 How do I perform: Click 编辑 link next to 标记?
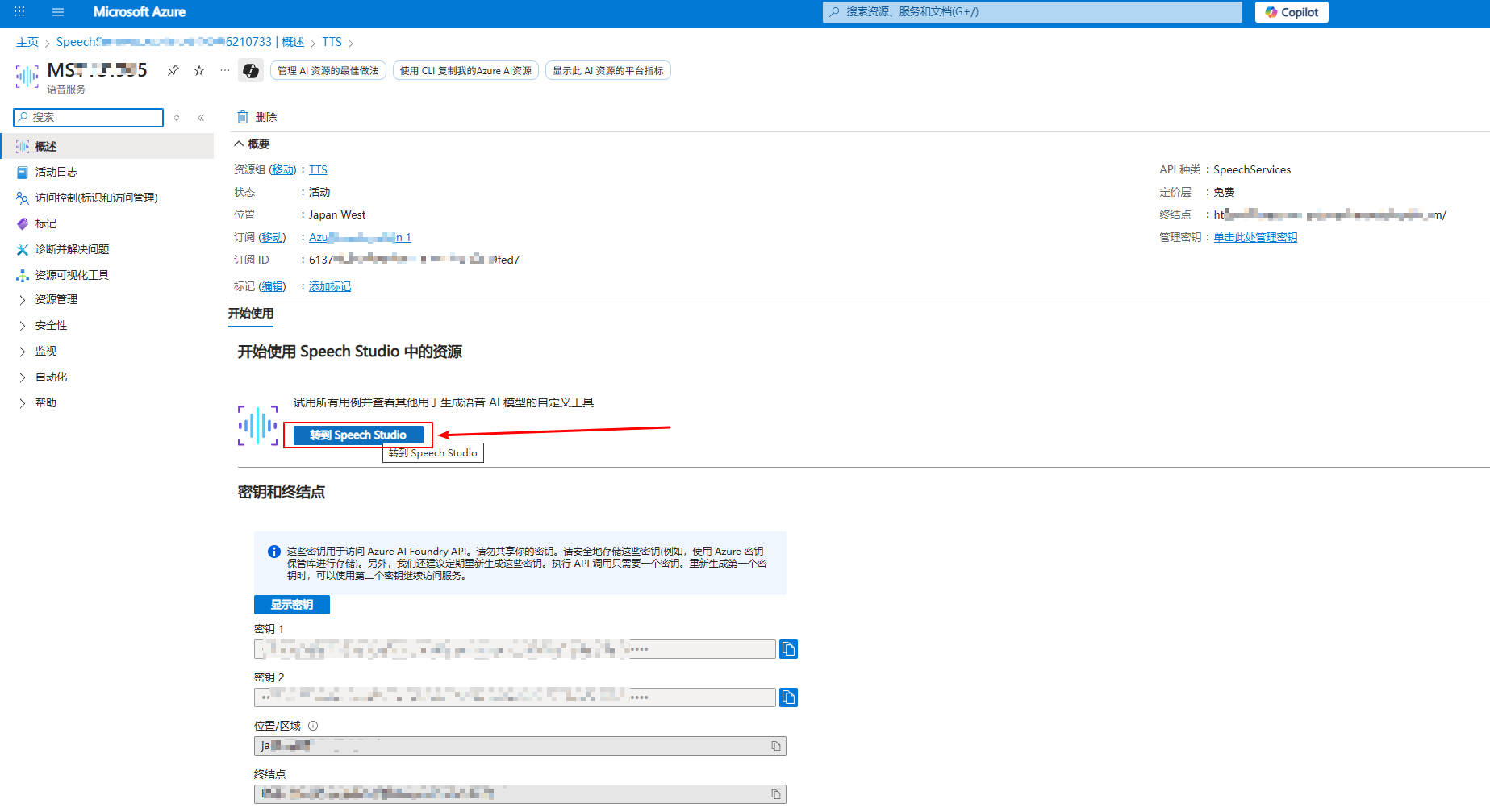[272, 287]
